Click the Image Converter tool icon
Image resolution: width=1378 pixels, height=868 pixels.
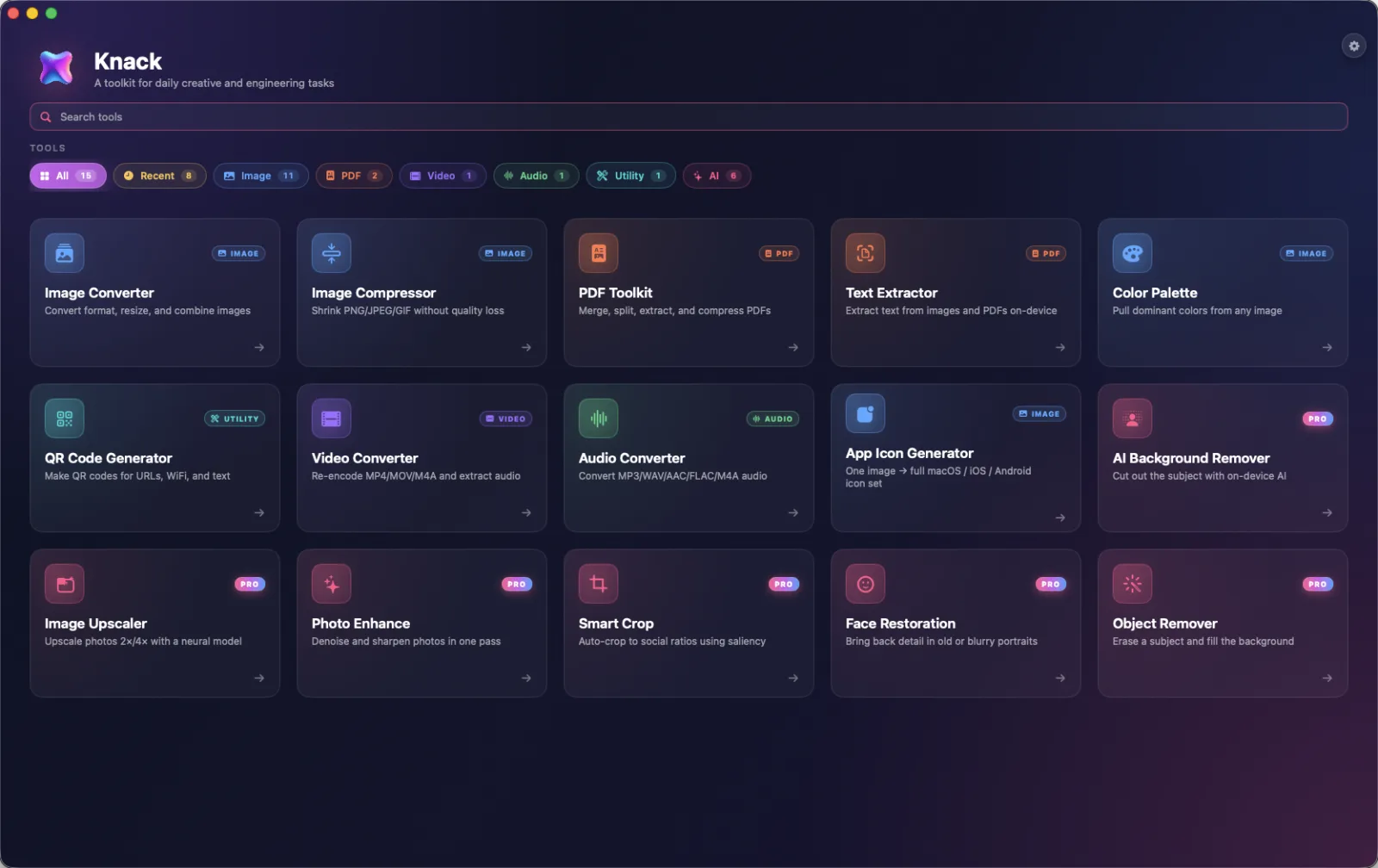coord(65,253)
